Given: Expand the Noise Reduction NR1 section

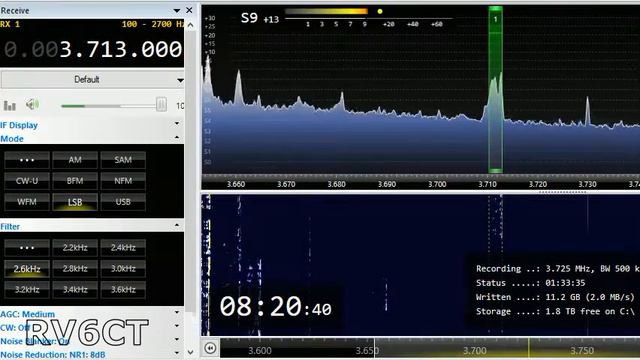Looking at the screenshot, I should (x=177, y=353).
